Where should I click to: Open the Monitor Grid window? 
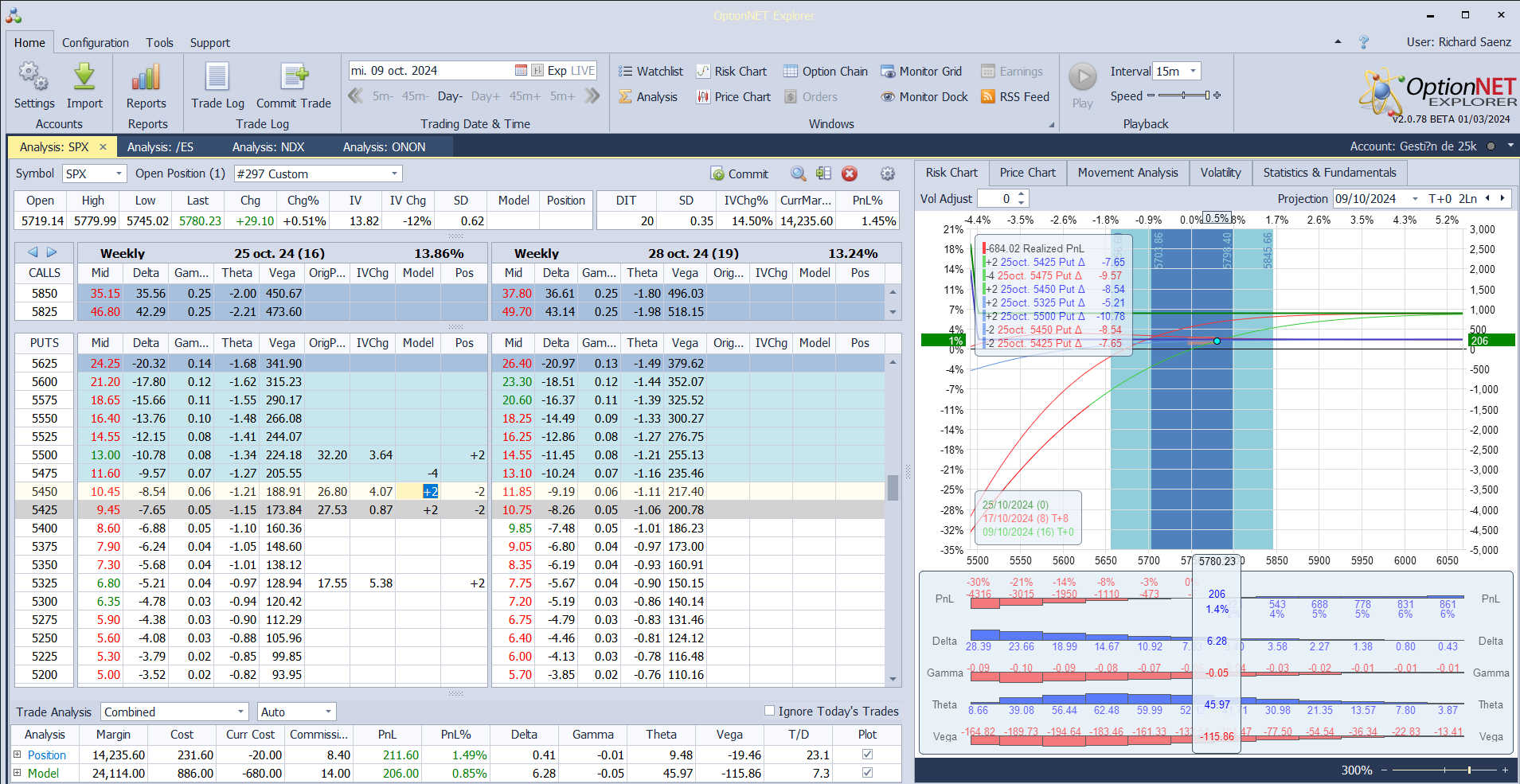[921, 71]
